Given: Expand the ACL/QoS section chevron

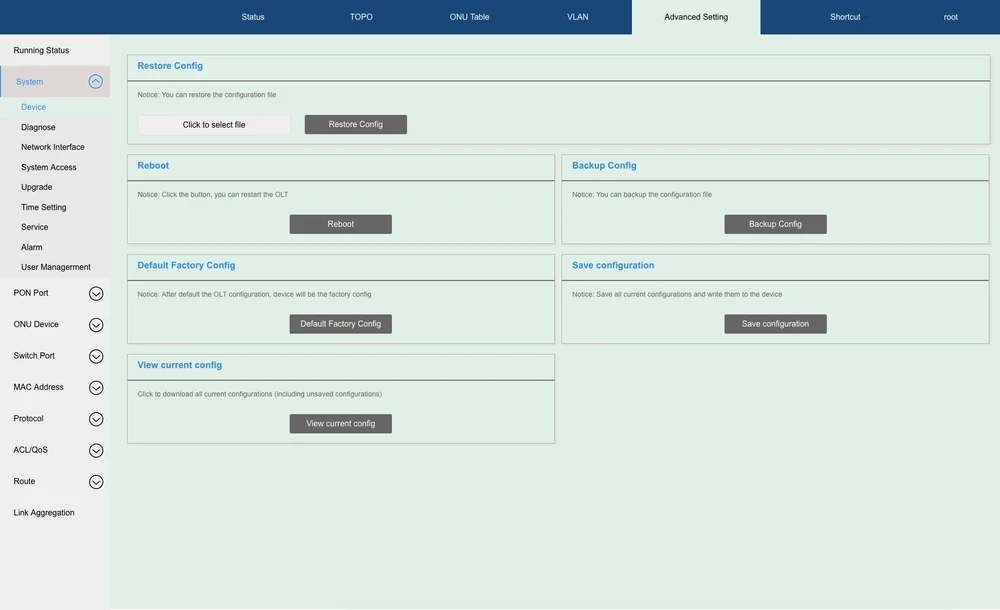Looking at the screenshot, I should pyautogui.click(x=96, y=451).
